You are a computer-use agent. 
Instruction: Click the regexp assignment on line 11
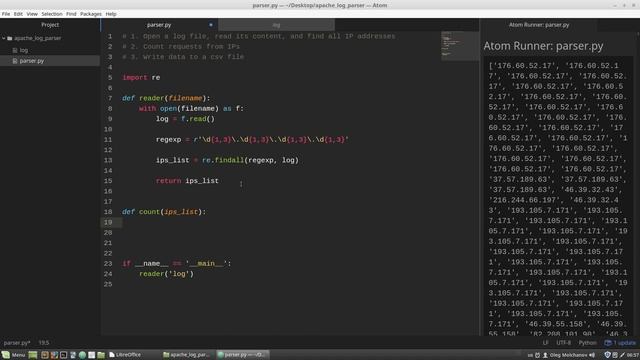click(x=252, y=140)
